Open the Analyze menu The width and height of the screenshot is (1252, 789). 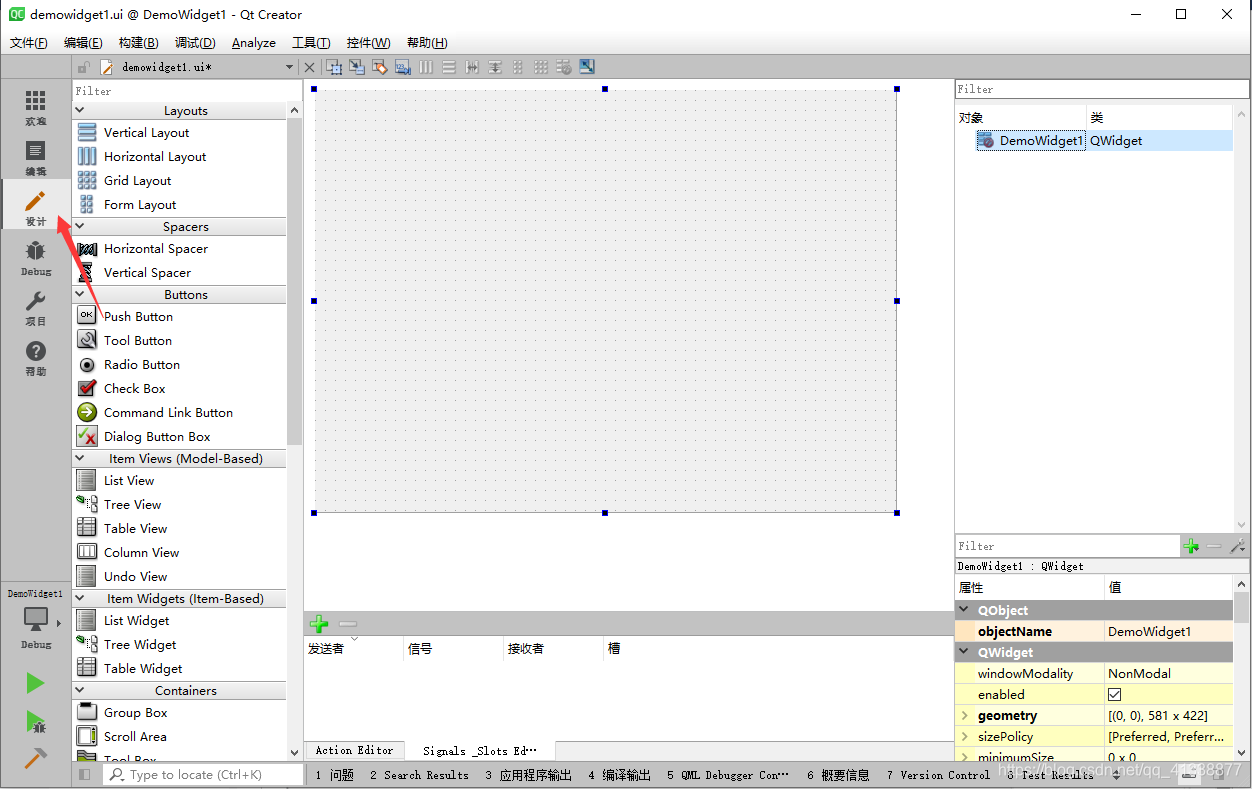point(254,43)
